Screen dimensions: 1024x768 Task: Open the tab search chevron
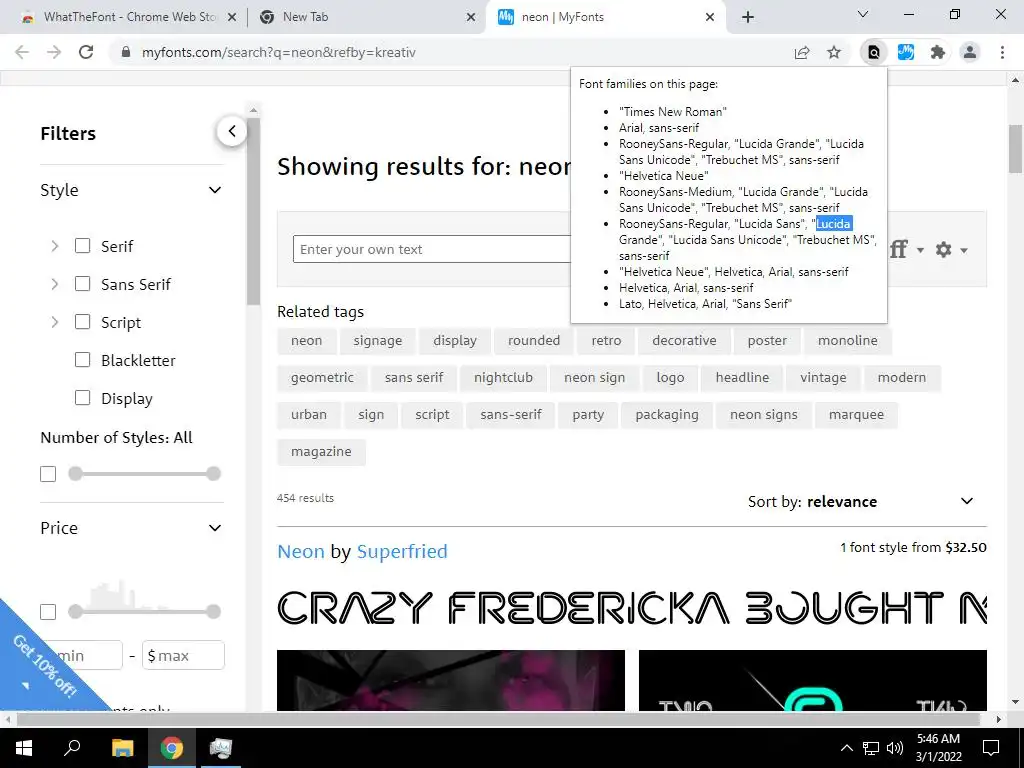[863, 14]
